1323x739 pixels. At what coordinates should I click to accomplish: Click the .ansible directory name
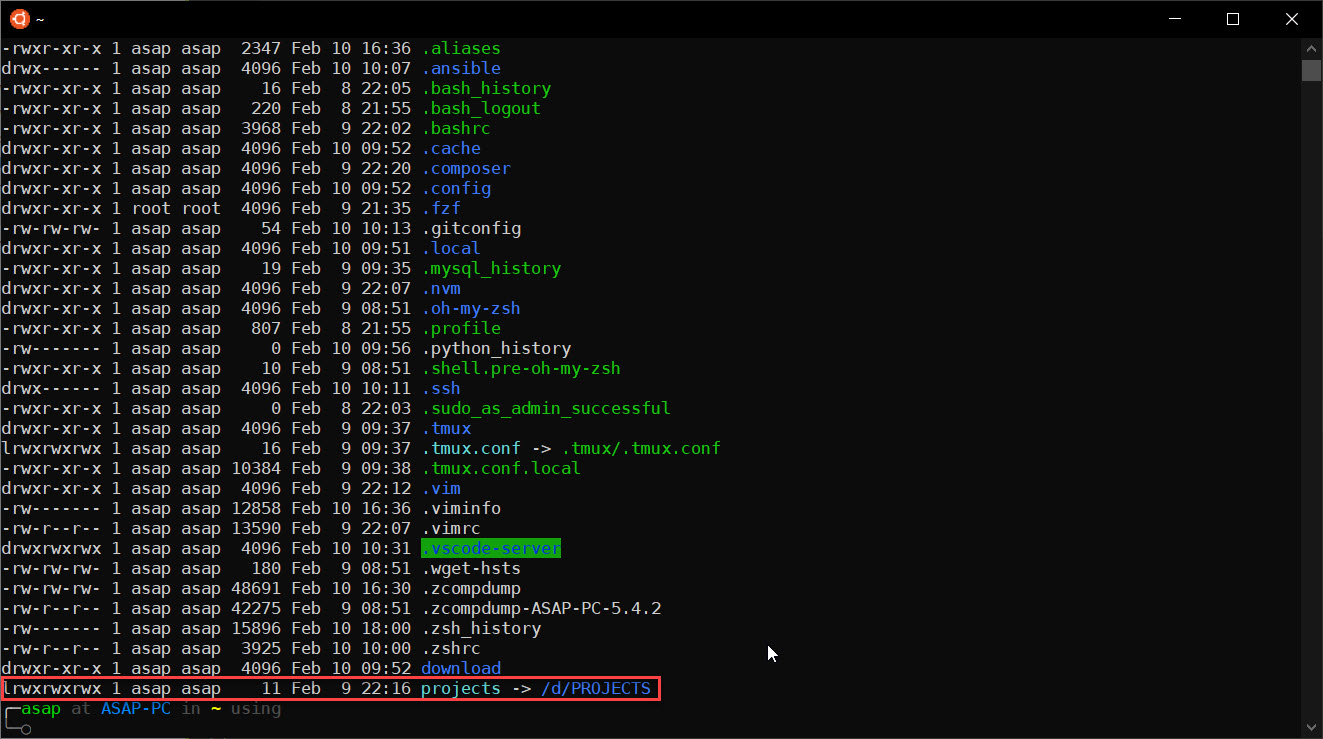(x=461, y=68)
